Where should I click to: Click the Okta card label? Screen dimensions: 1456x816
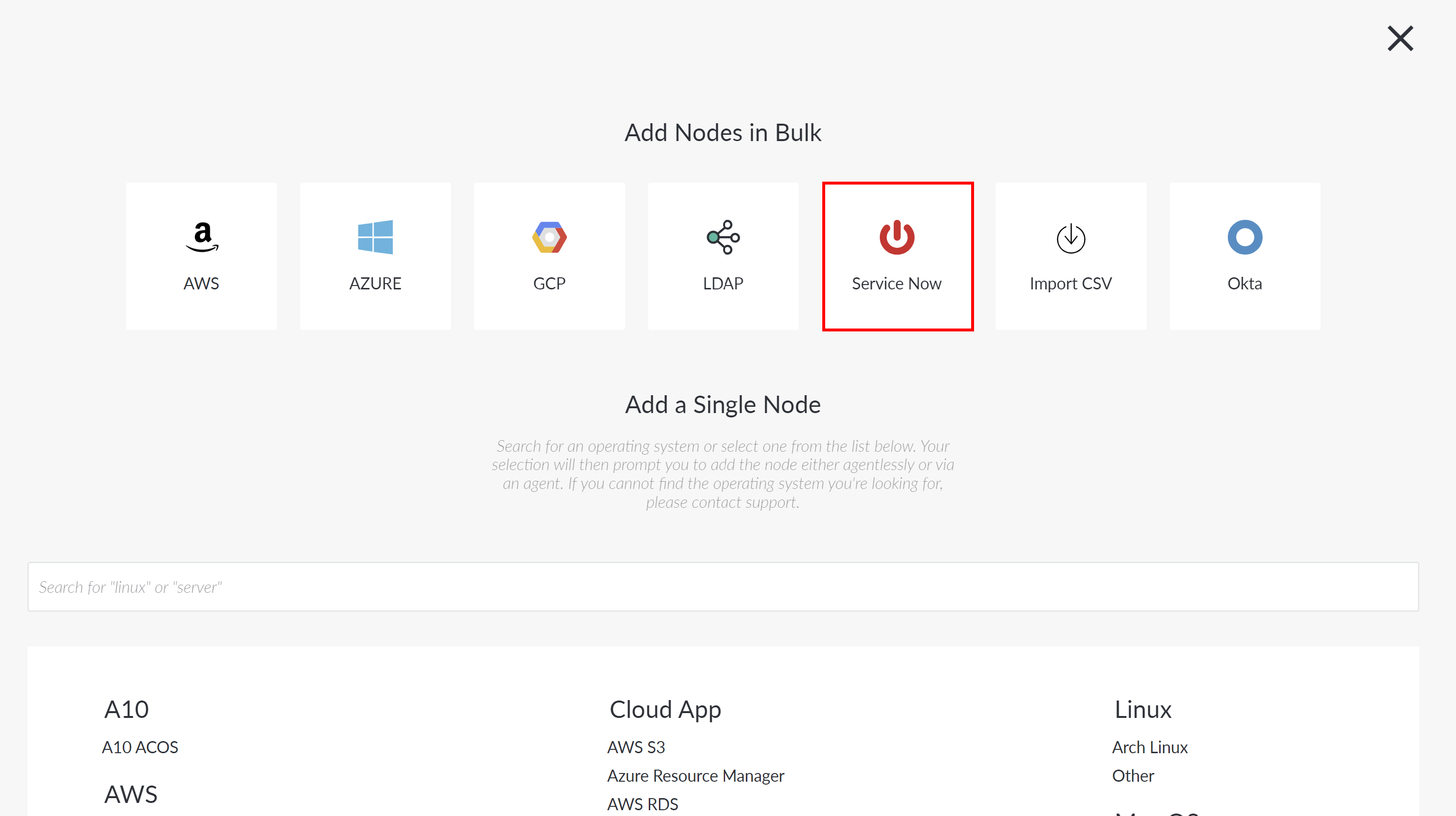[x=1245, y=284]
